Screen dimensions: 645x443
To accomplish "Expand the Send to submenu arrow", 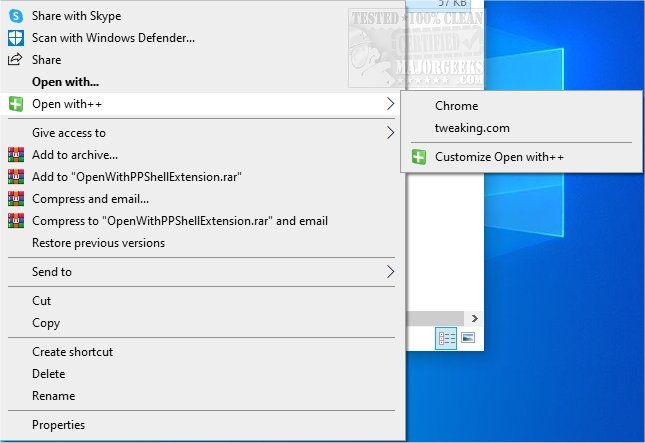I will click(x=390, y=271).
